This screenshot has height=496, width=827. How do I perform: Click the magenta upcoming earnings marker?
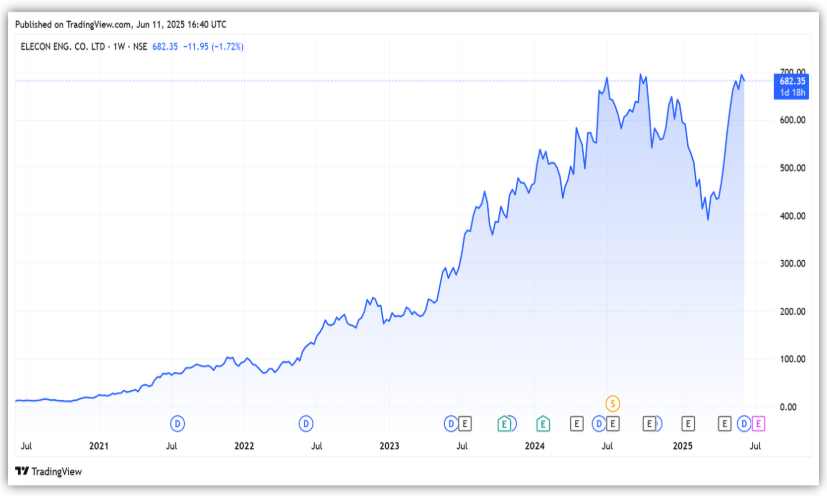coord(758,424)
